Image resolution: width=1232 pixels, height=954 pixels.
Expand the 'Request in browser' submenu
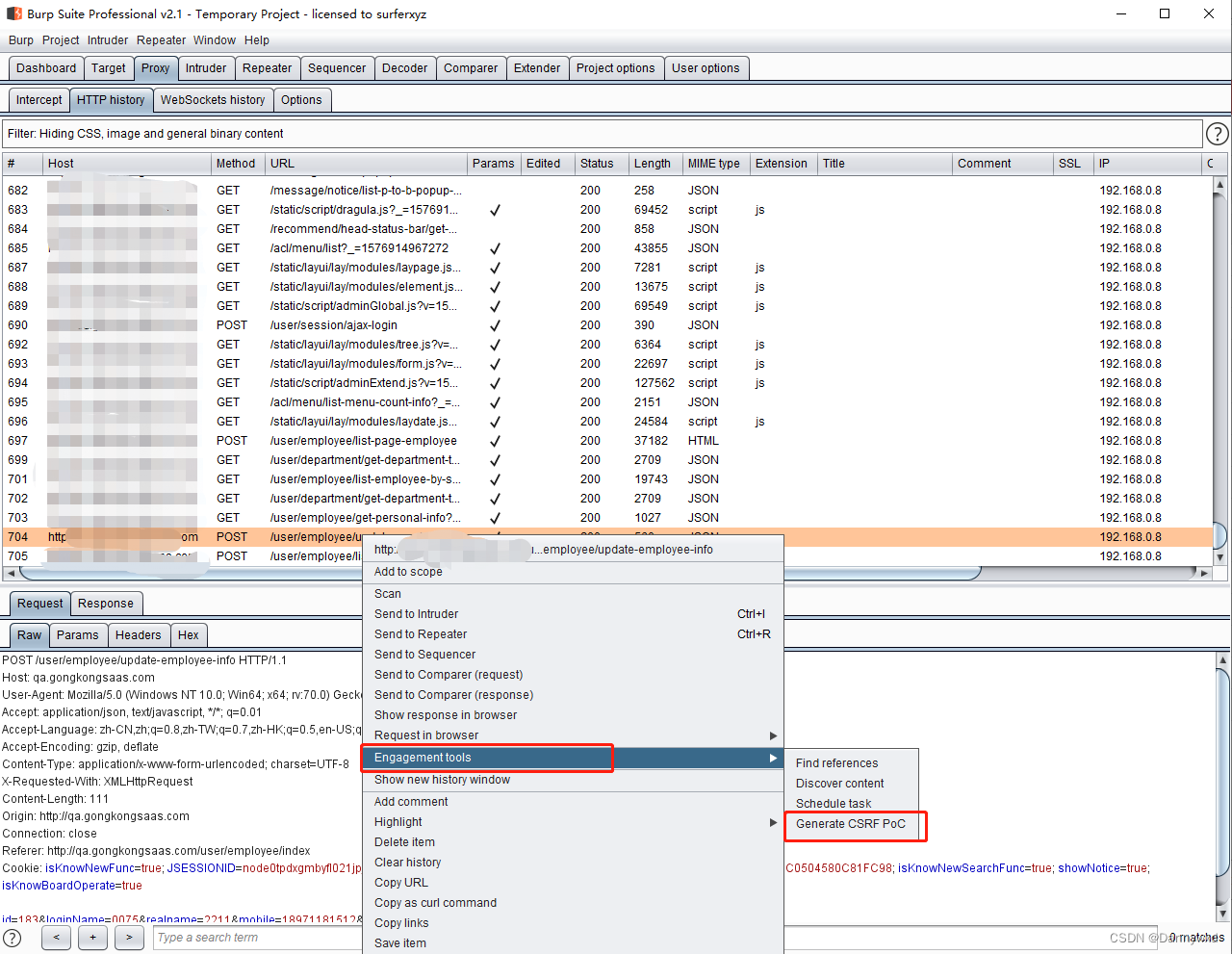(x=573, y=735)
